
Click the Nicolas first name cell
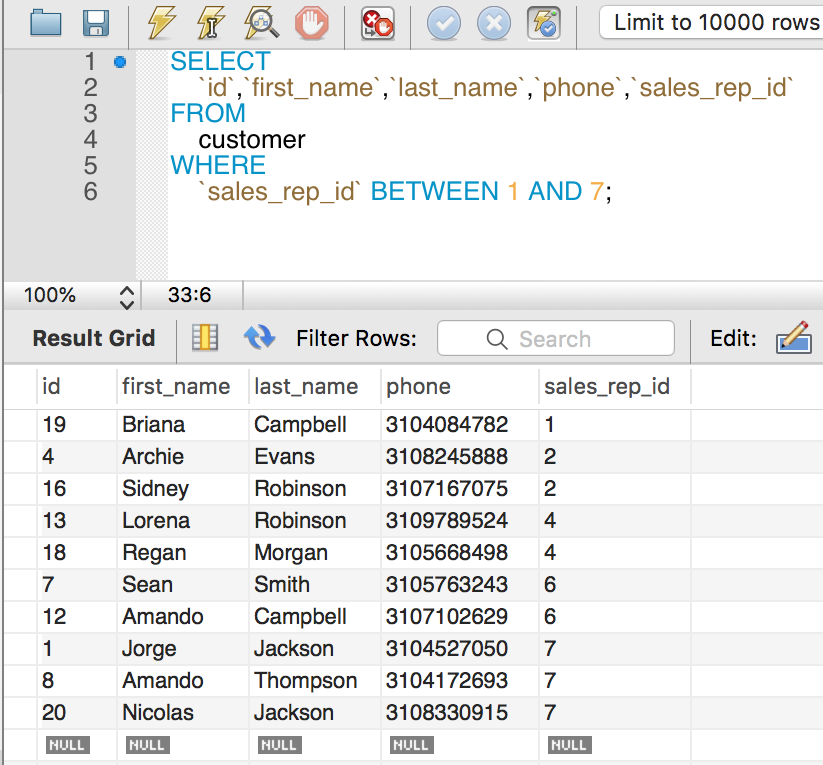pyautogui.click(x=183, y=713)
